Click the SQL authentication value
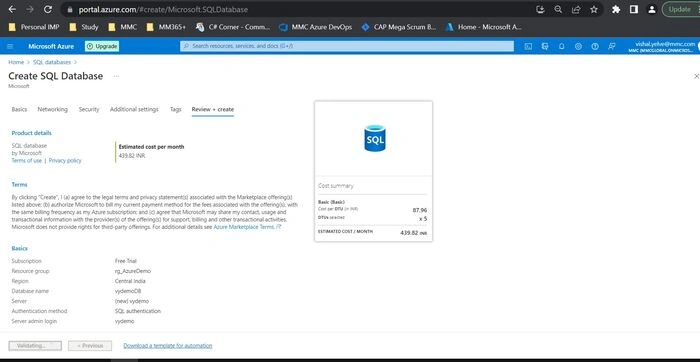This screenshot has height=362, width=700. [138, 311]
